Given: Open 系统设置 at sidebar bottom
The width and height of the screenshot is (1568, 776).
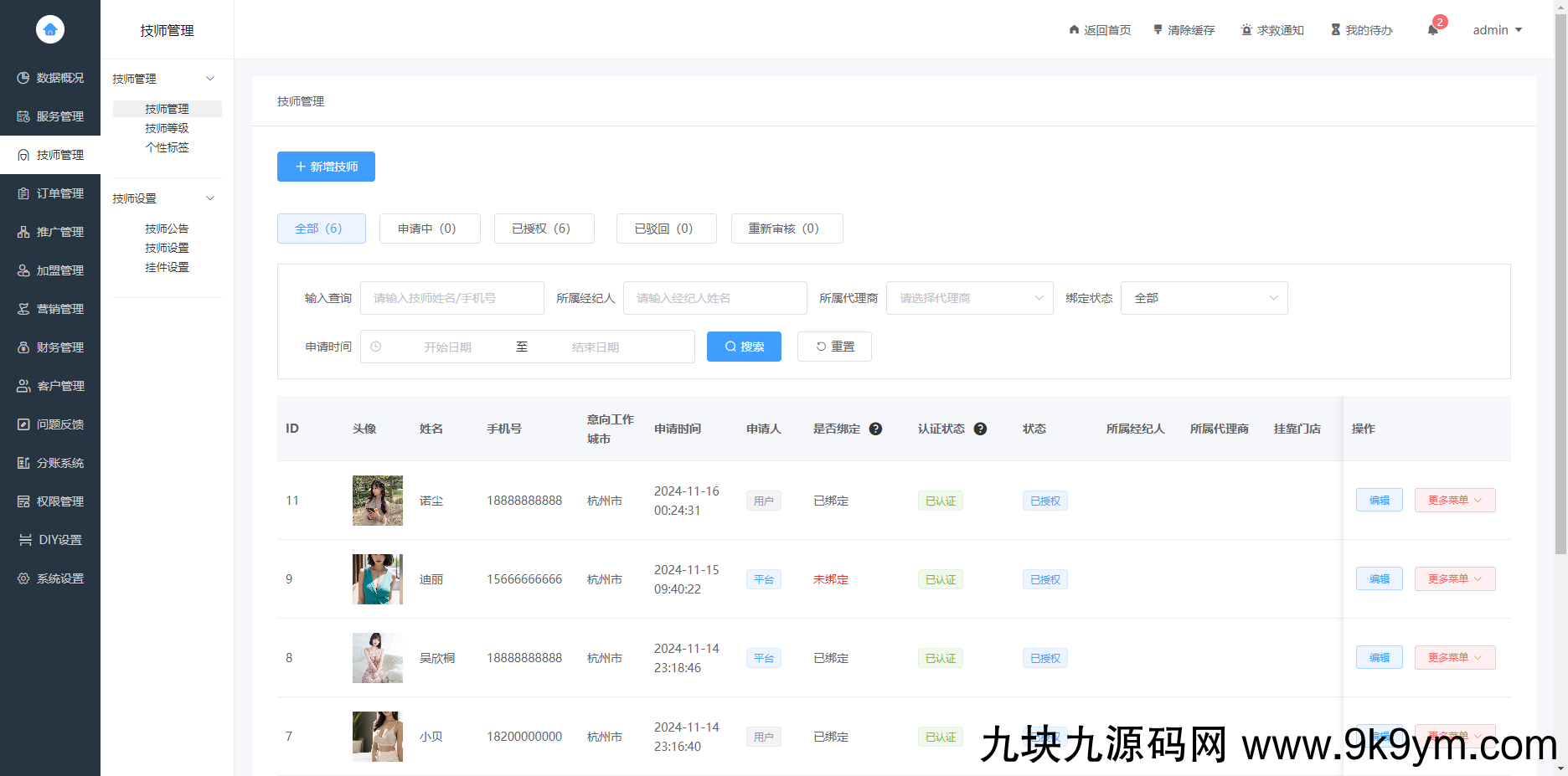Looking at the screenshot, I should pyautogui.click(x=50, y=578).
